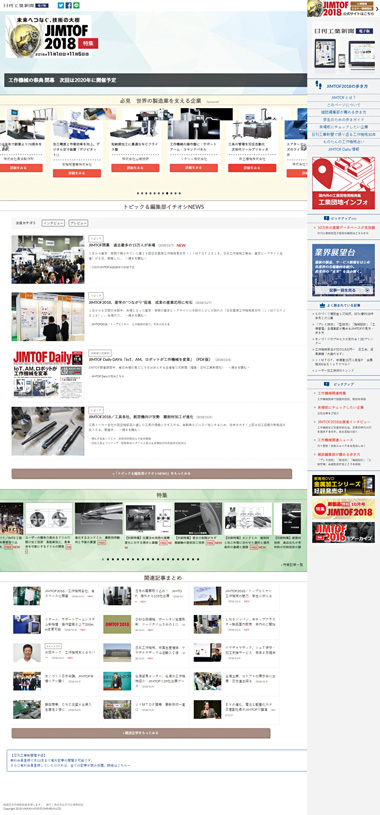380x815 pixels.
Task: Select first dot of 特集 carousel pagination
Action: (x=103, y=560)
